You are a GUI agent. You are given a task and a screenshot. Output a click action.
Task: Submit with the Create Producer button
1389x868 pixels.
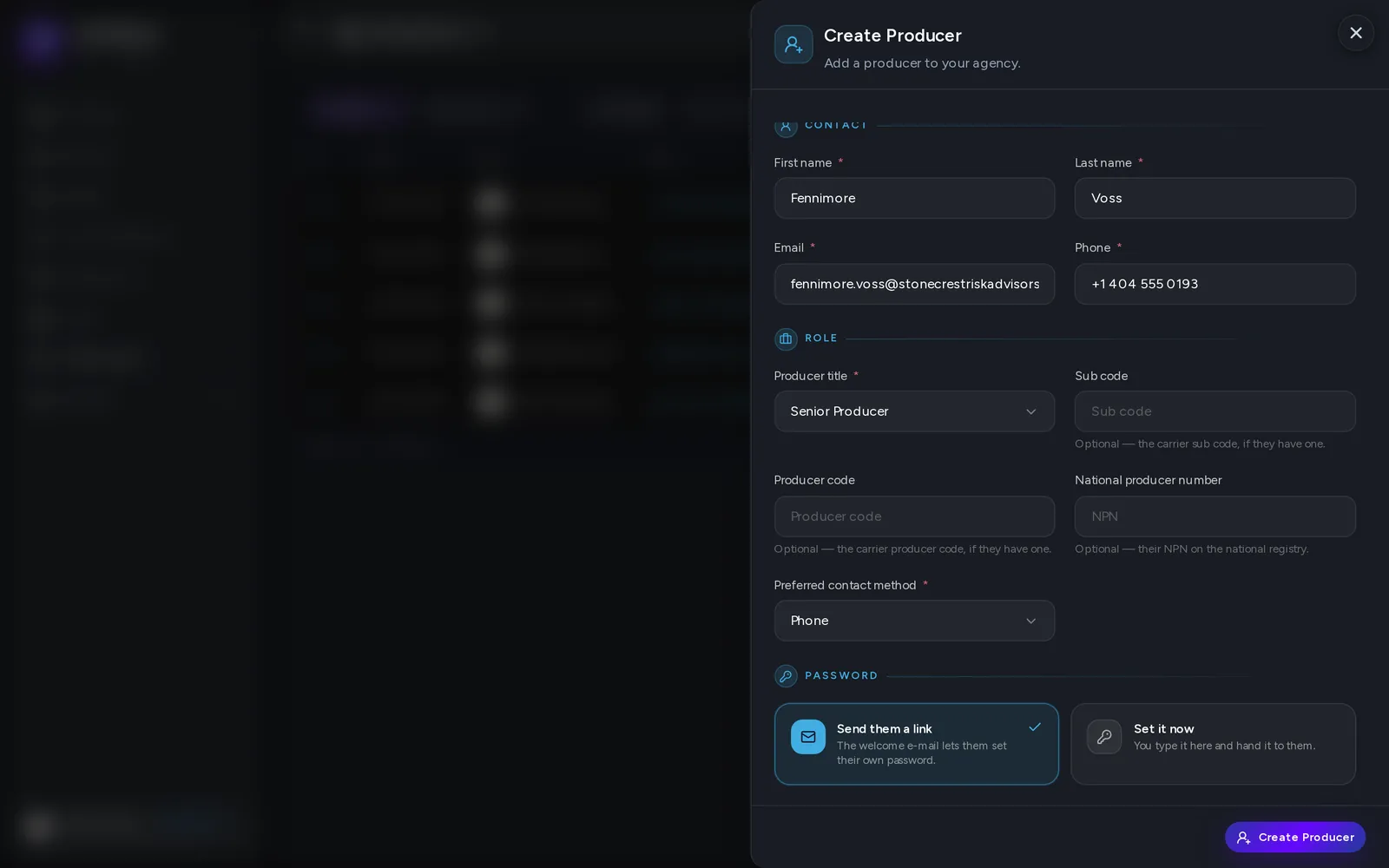[1294, 837]
